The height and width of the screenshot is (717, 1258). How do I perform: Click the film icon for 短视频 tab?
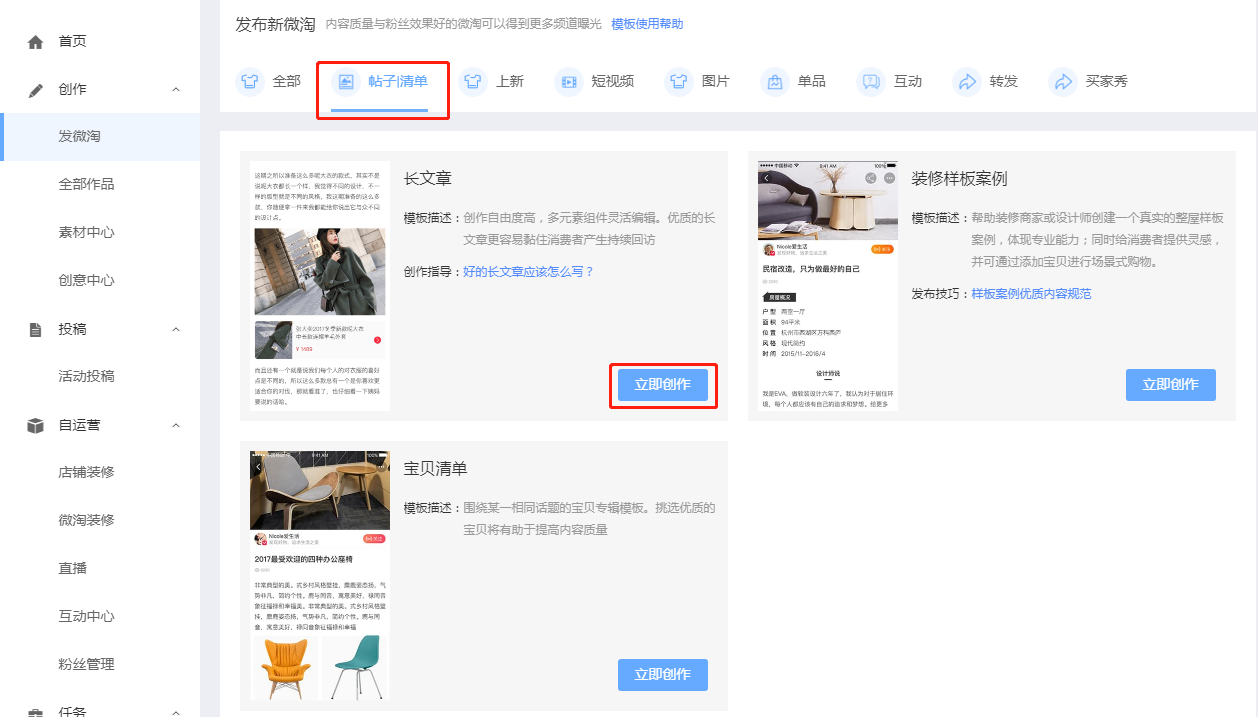point(569,82)
